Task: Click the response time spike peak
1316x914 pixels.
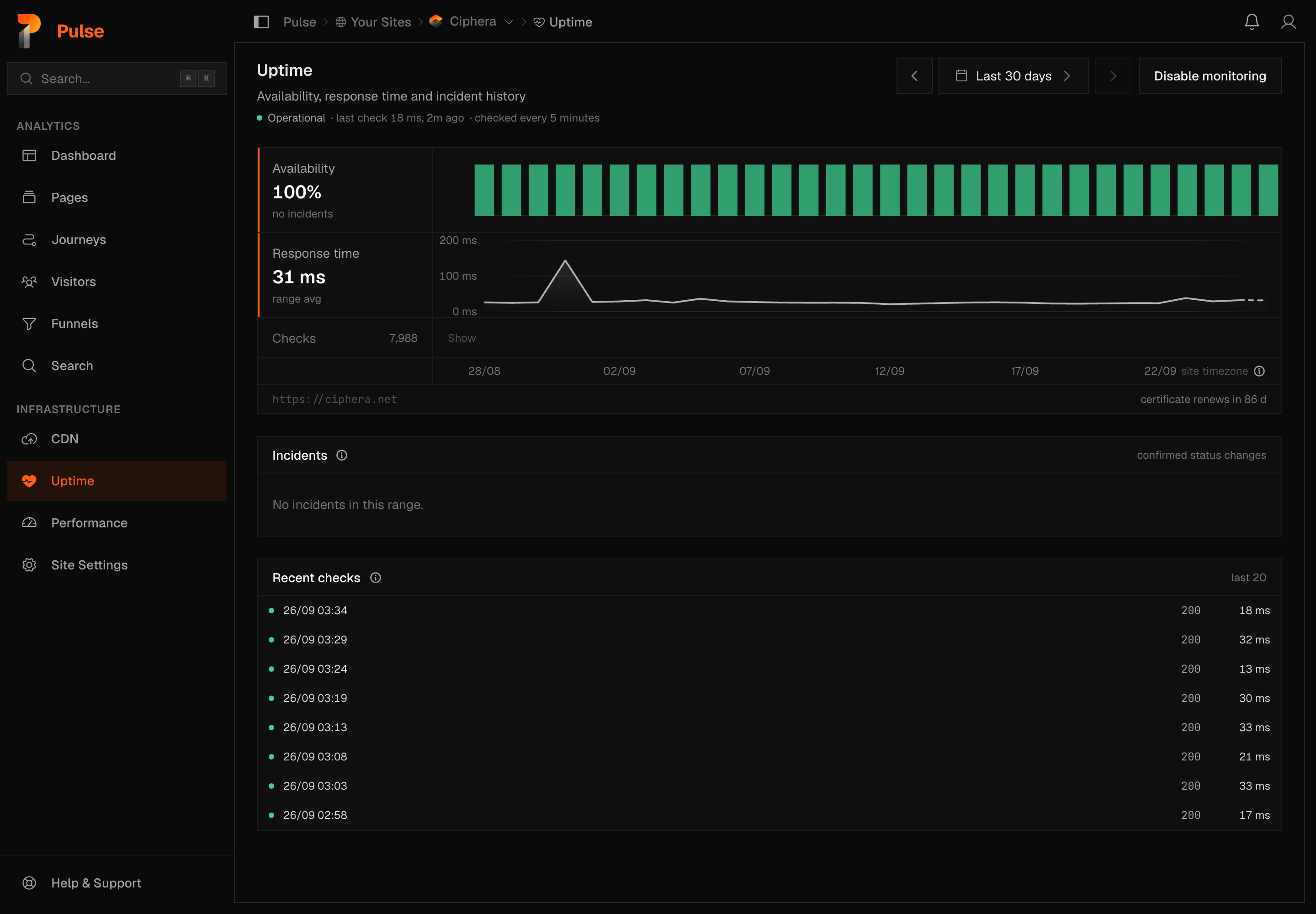Action: pos(565,261)
